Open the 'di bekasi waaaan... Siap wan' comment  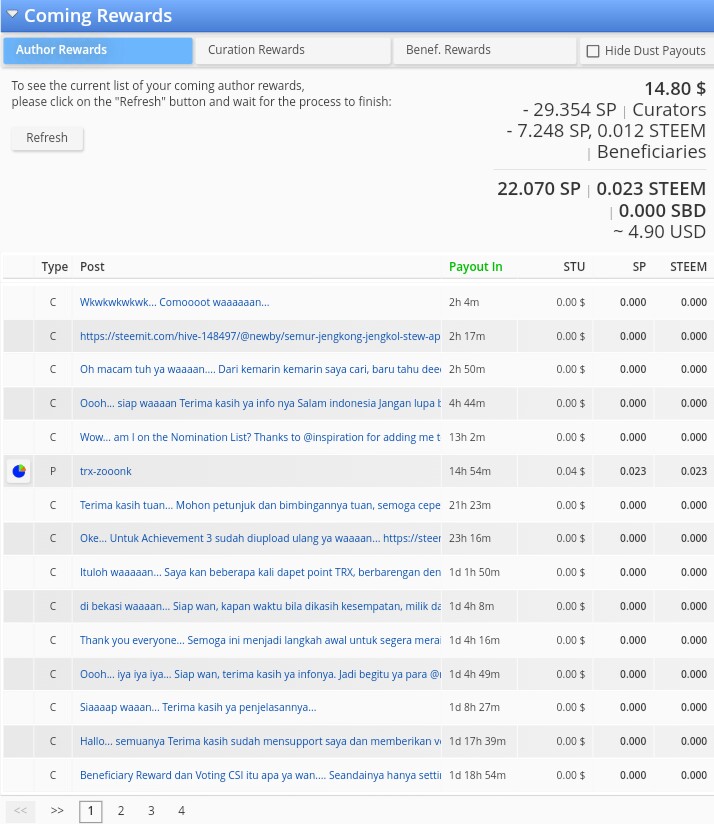pyautogui.click(x=260, y=606)
